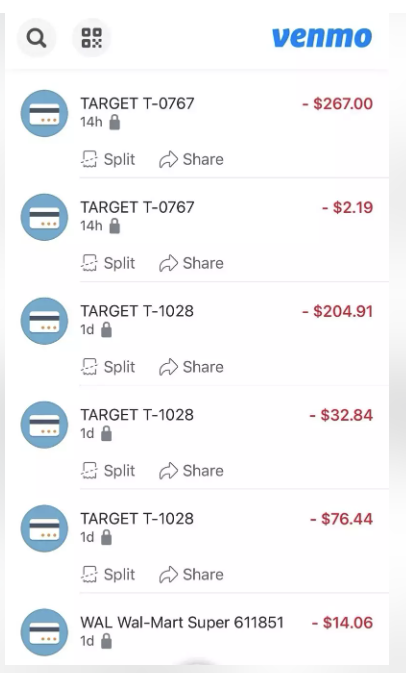406x676 pixels.
Task: Select card icon for $267.00 Target purchase
Action: click(x=44, y=113)
